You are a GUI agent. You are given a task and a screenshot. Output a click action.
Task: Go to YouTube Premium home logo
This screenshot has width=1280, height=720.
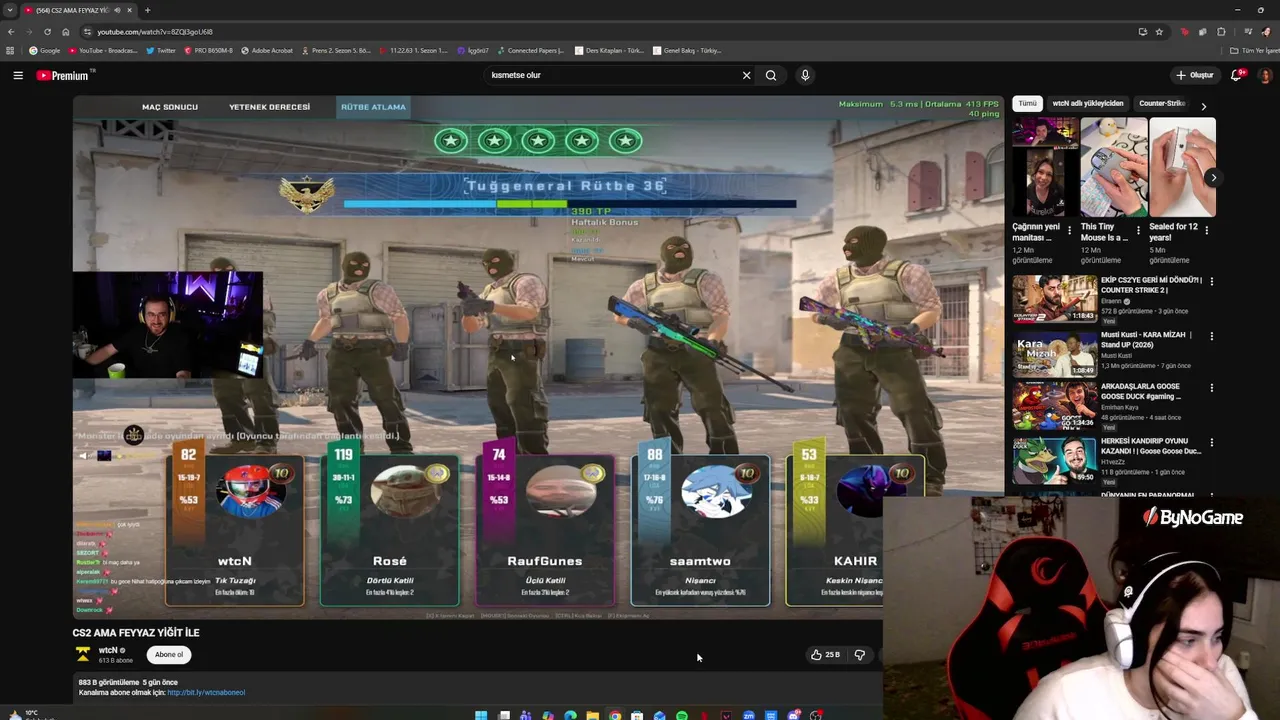point(64,75)
